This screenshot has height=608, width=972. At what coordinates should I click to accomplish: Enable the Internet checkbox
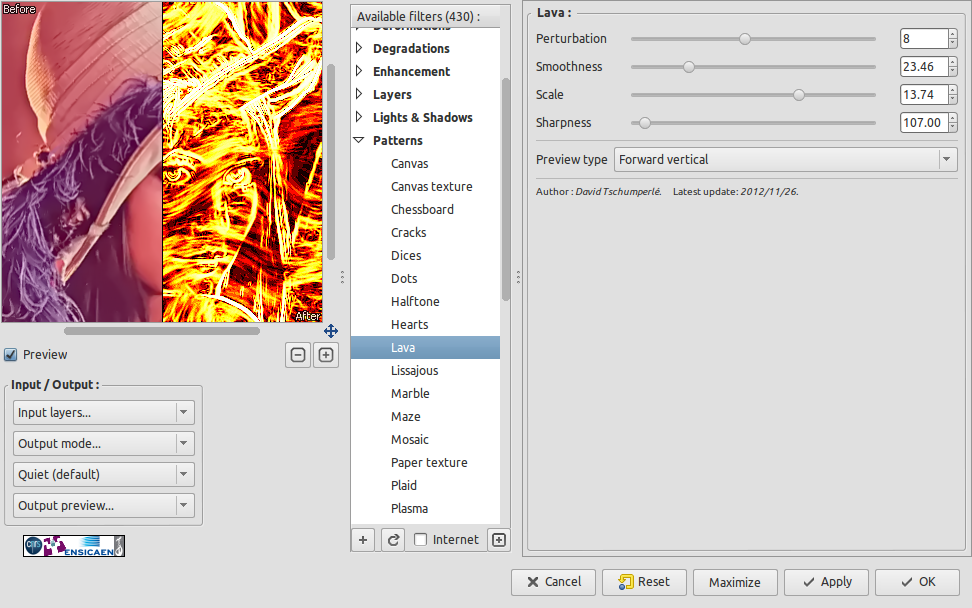(x=421, y=540)
